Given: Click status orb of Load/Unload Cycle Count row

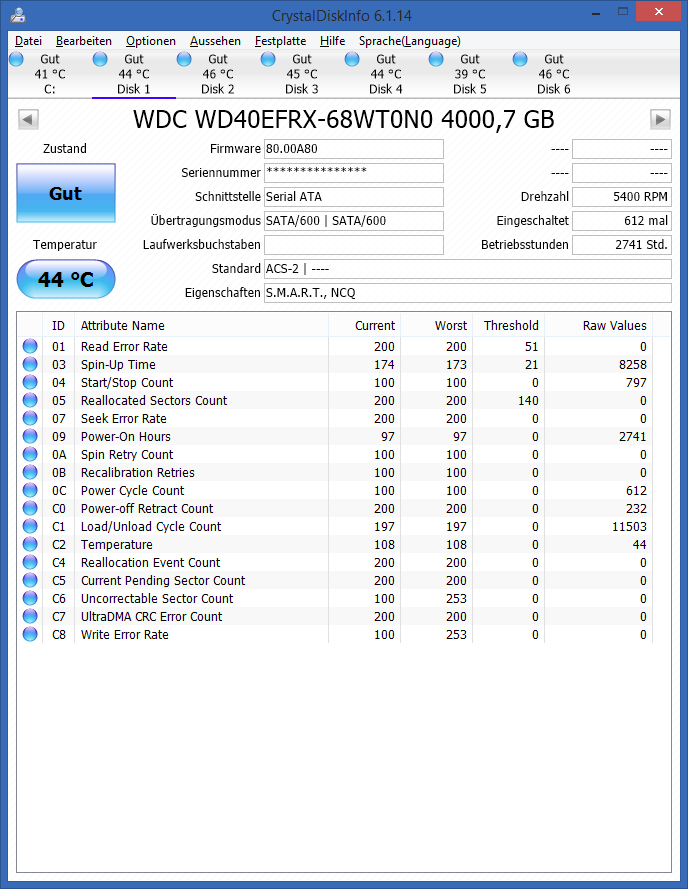Looking at the screenshot, I should click(30, 526).
